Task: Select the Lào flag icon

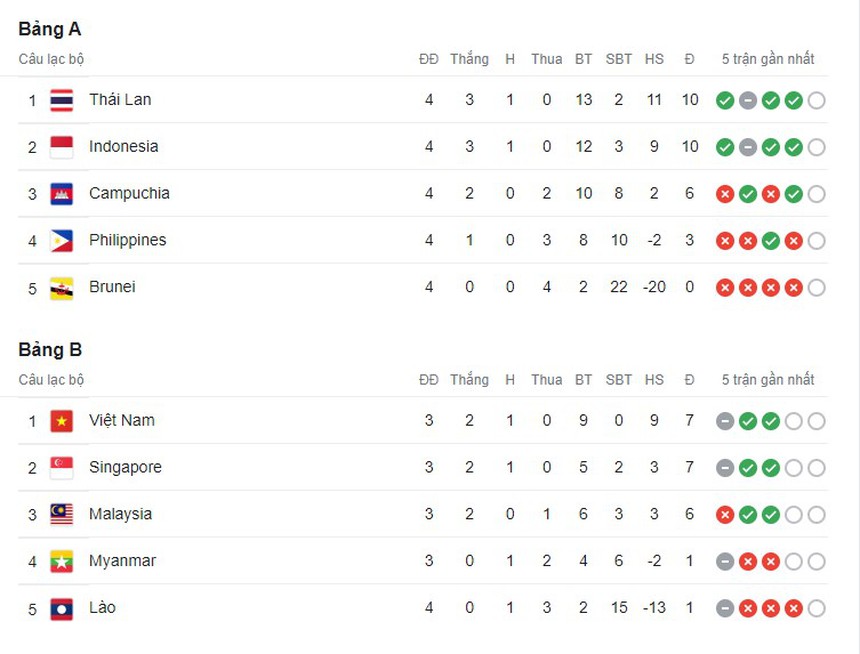Action: [x=61, y=608]
